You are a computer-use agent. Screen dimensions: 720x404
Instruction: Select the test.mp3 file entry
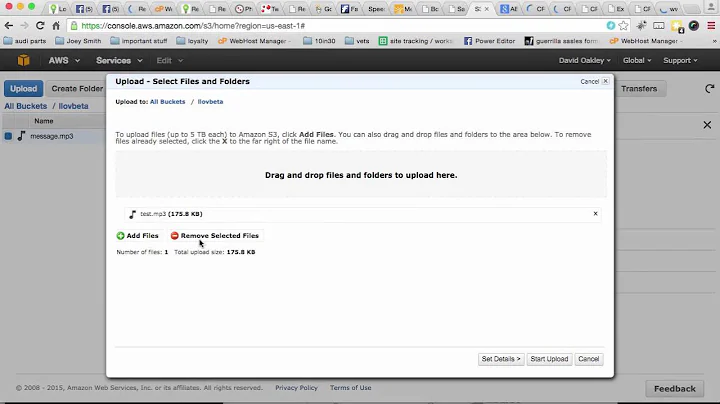(363, 214)
